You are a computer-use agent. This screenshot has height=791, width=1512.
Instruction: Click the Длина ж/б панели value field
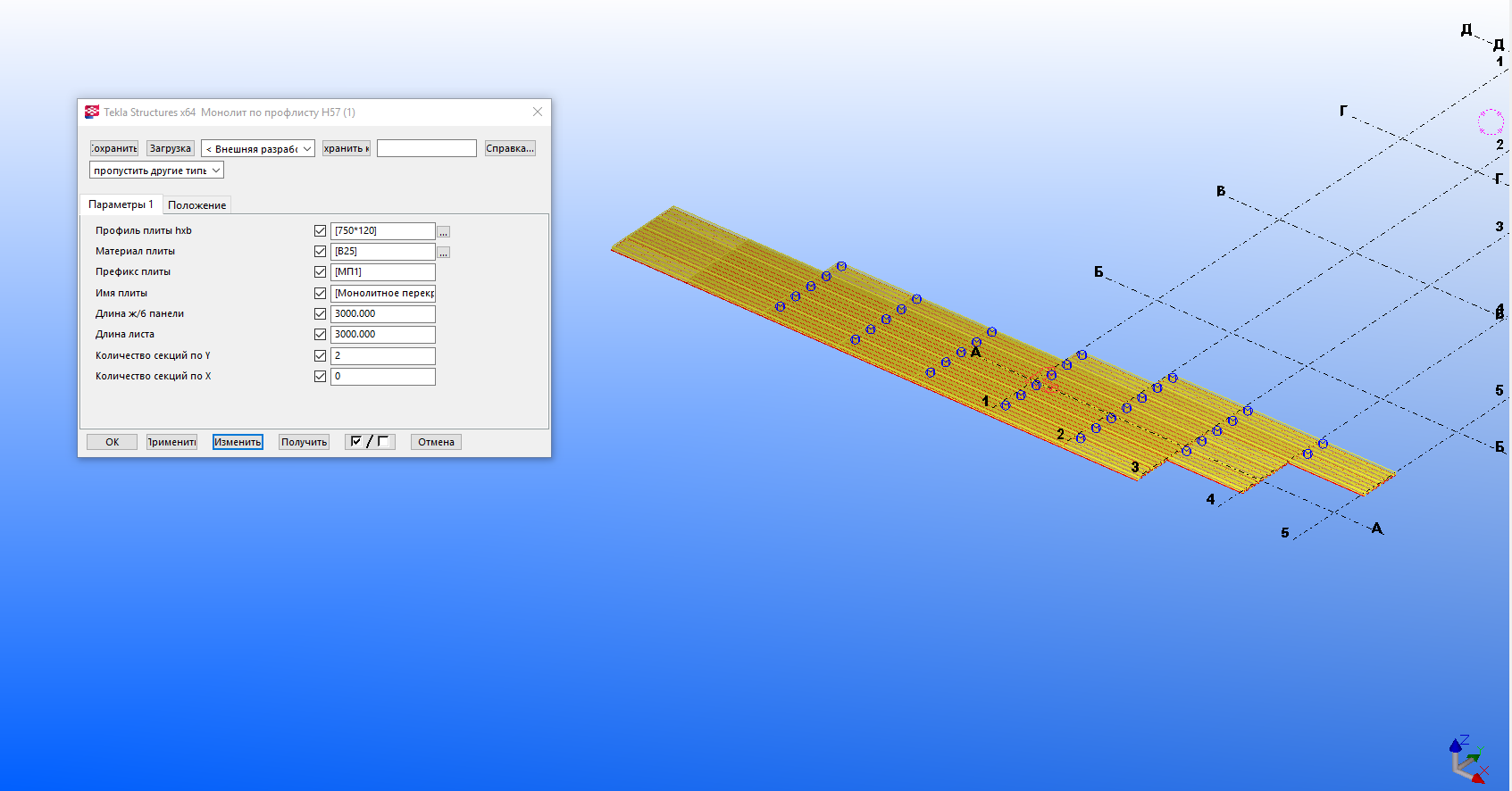(383, 314)
